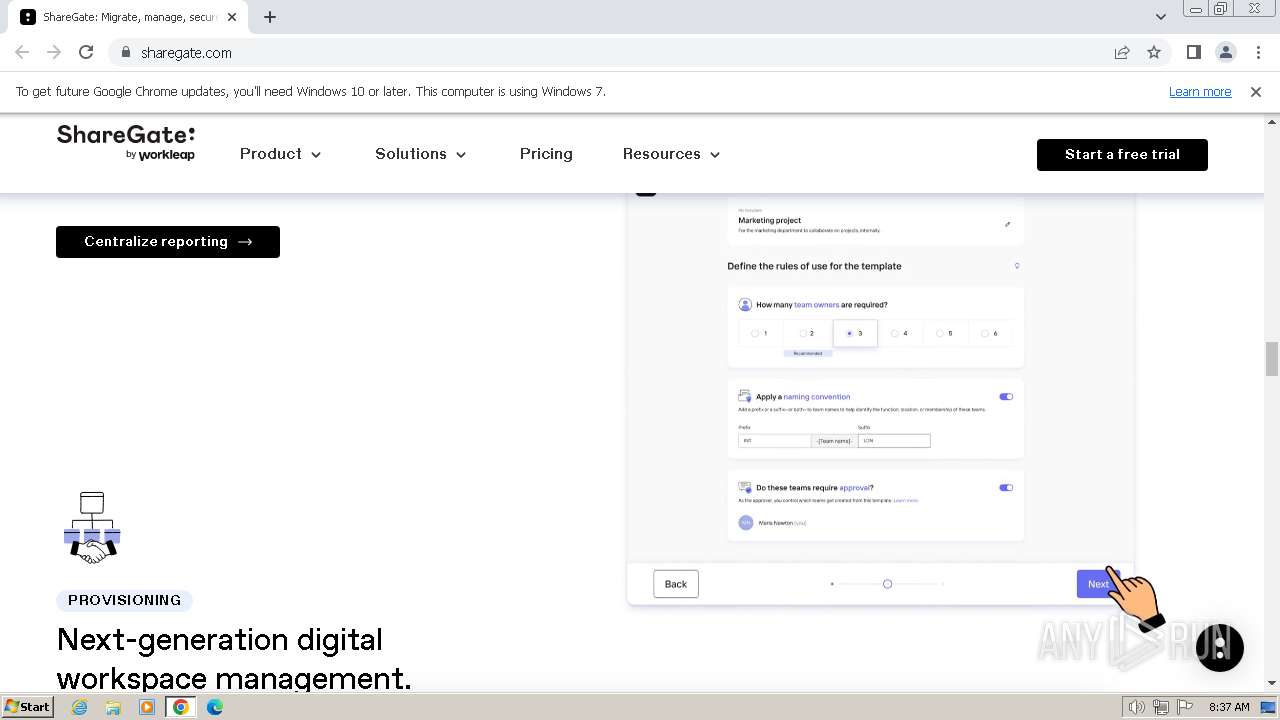Image resolution: width=1280 pixels, height=720 pixels.
Task: Click the address bar URL
Action: point(186,53)
